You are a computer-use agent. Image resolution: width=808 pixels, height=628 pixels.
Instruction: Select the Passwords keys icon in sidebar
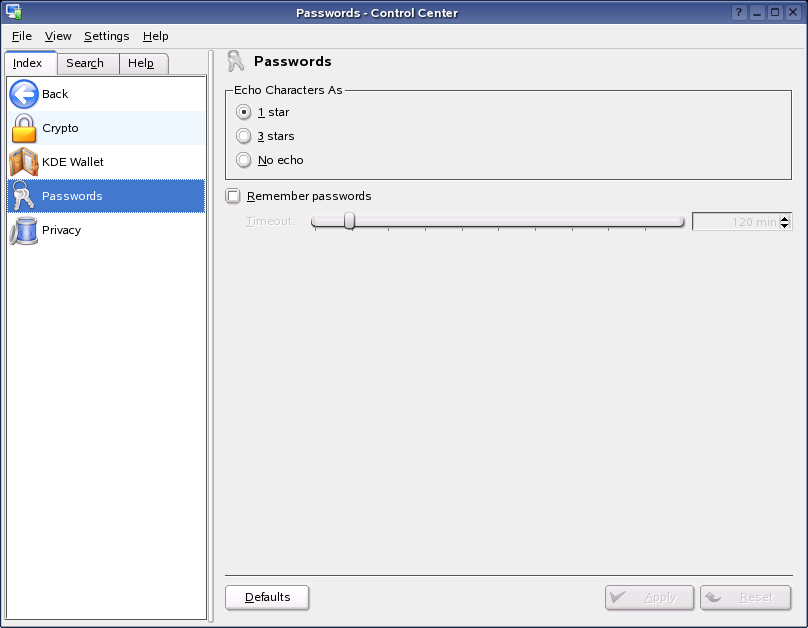click(x=24, y=196)
